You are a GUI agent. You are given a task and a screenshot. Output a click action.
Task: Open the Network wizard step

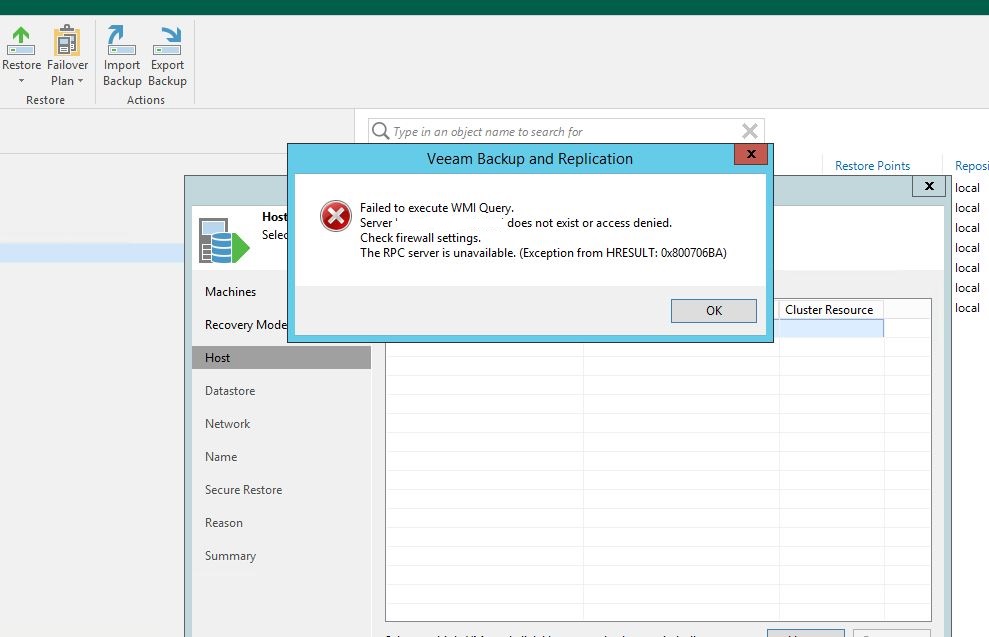coord(228,424)
